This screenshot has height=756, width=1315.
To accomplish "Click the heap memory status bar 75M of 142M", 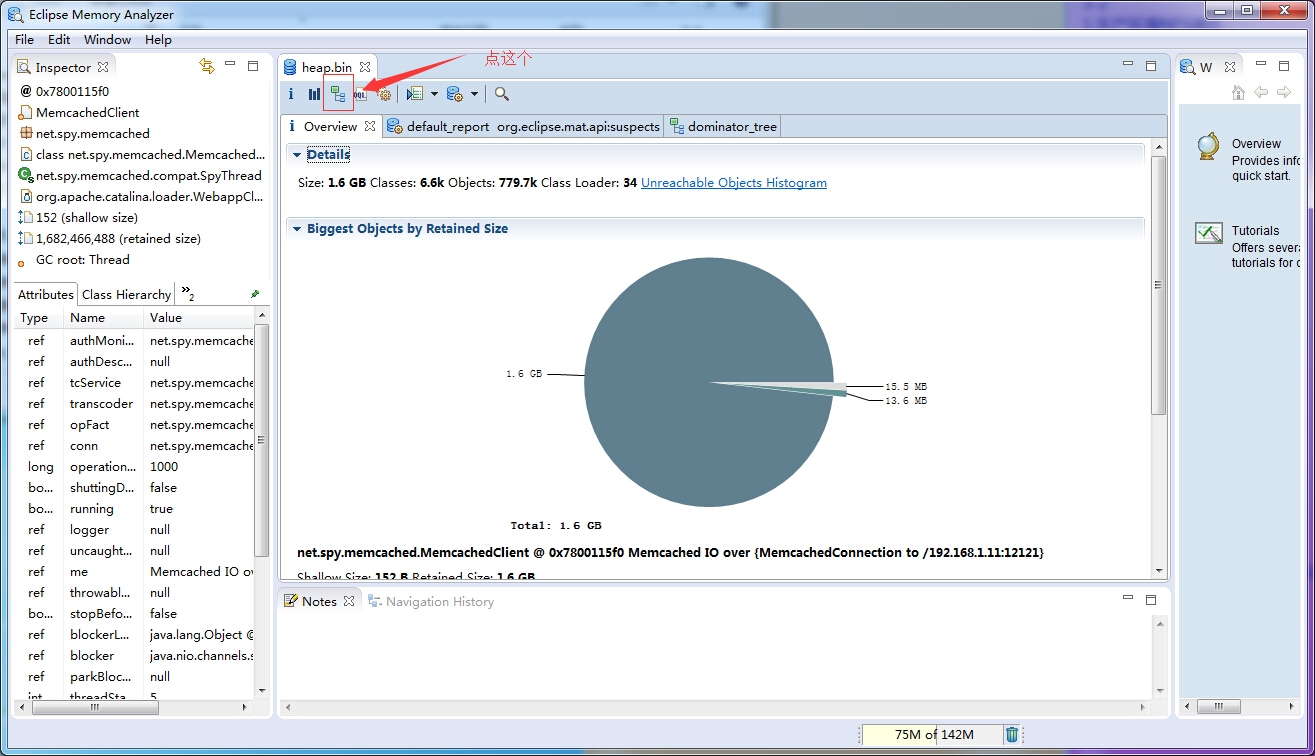I will coord(932,735).
